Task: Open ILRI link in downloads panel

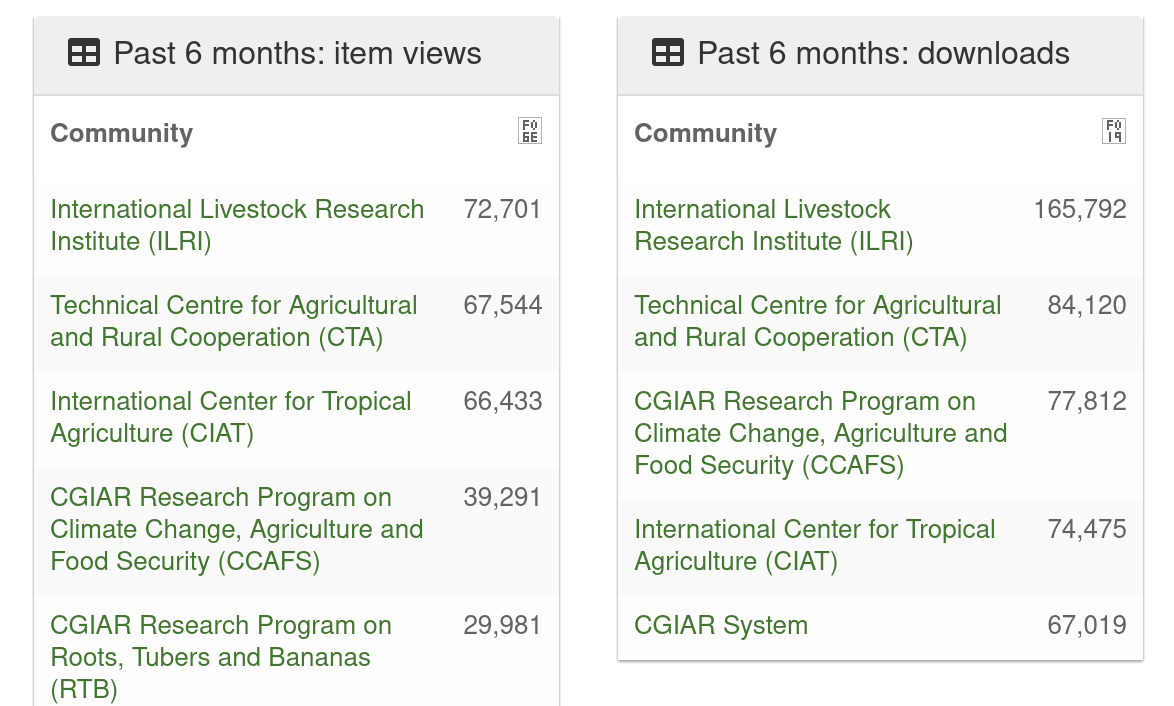Action: pos(773,225)
